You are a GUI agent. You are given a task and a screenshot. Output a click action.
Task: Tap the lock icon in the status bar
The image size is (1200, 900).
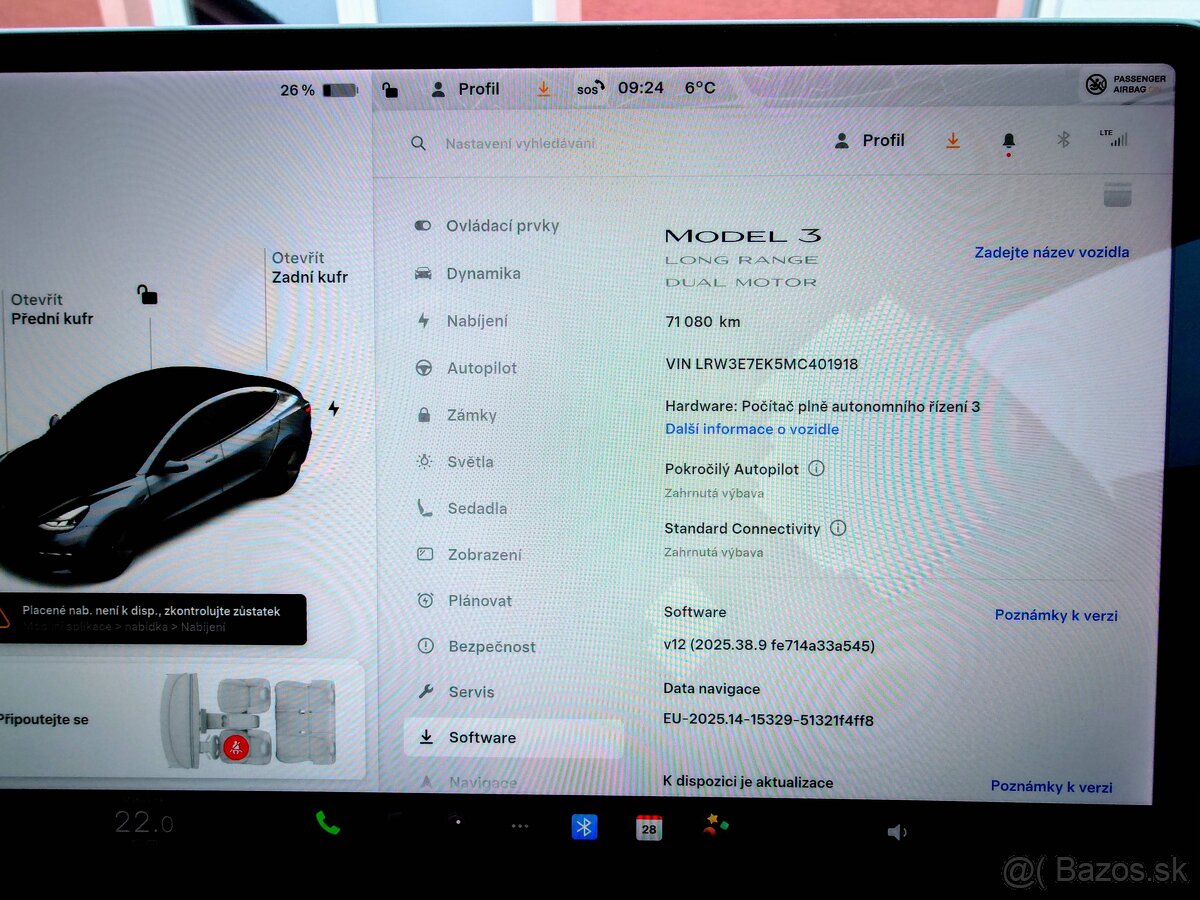click(391, 89)
